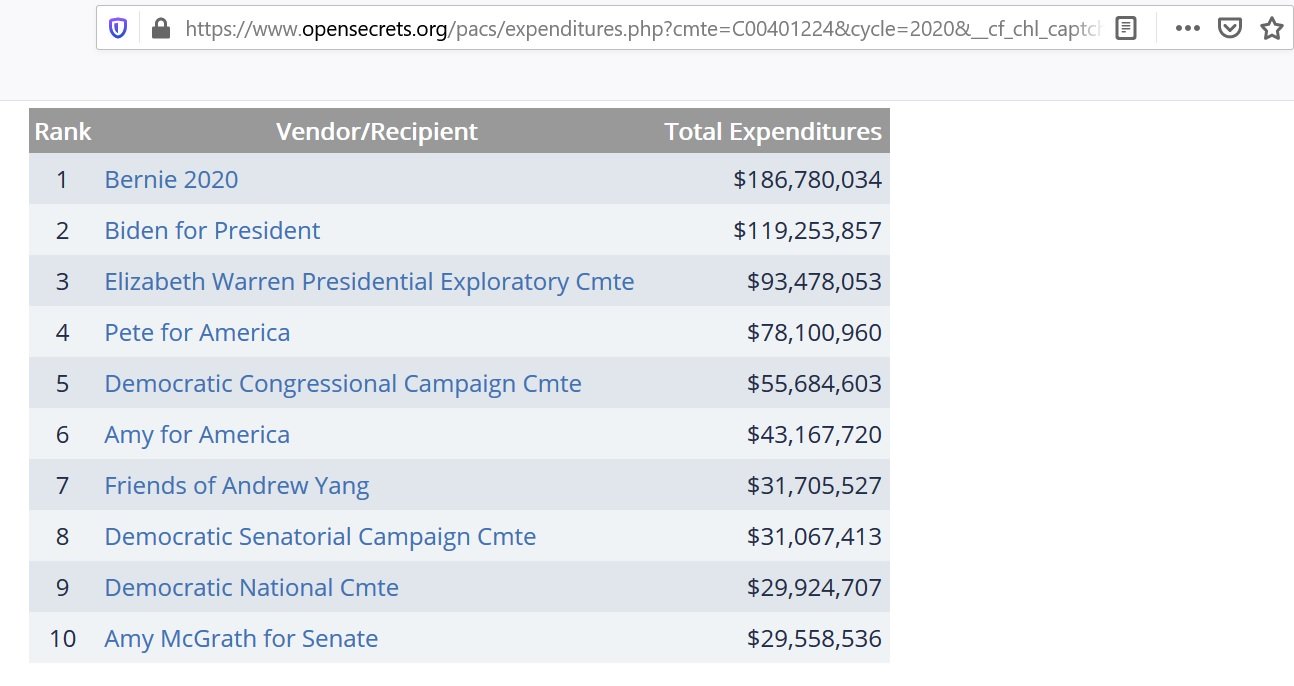Click Elizabeth Warren Presidential Exploratory Cmte link
Image resolution: width=1294 pixels, height=686 pixels.
pyautogui.click(x=369, y=282)
